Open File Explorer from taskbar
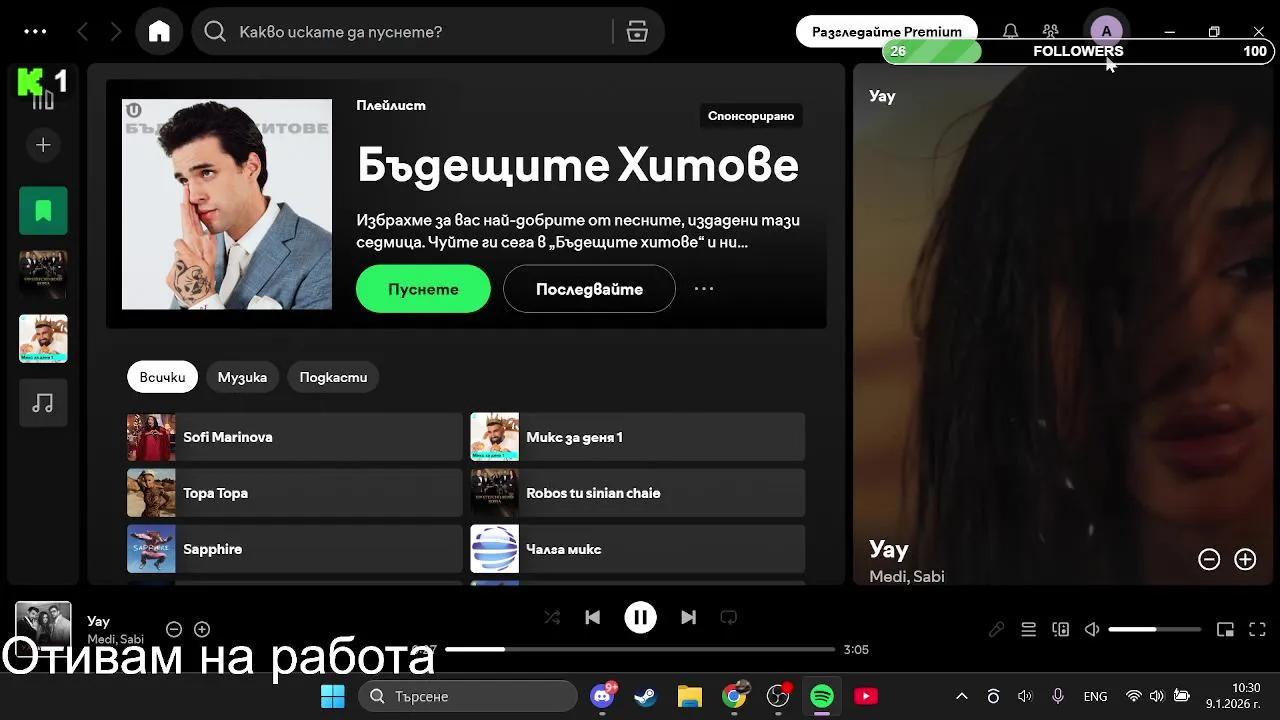1280x720 pixels. click(x=690, y=696)
